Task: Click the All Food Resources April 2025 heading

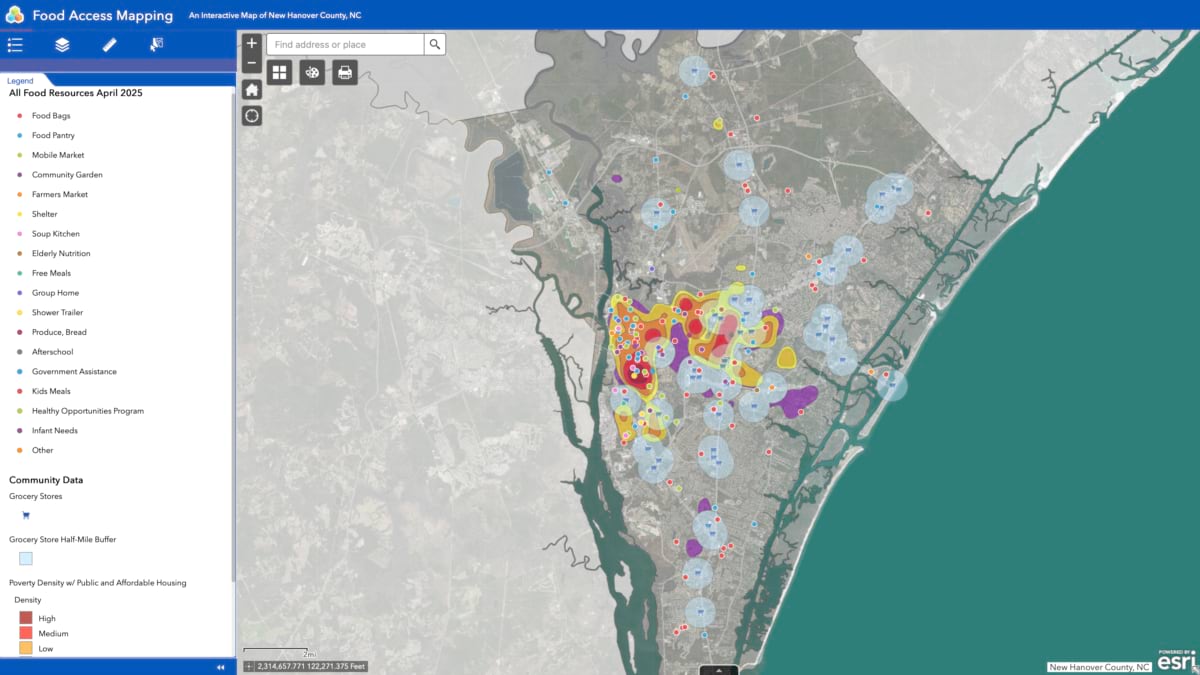Action: [x=76, y=93]
